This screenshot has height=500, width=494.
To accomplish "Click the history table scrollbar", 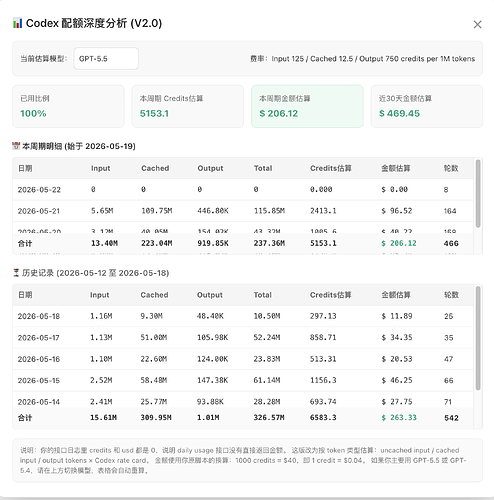I will tap(478, 338).
